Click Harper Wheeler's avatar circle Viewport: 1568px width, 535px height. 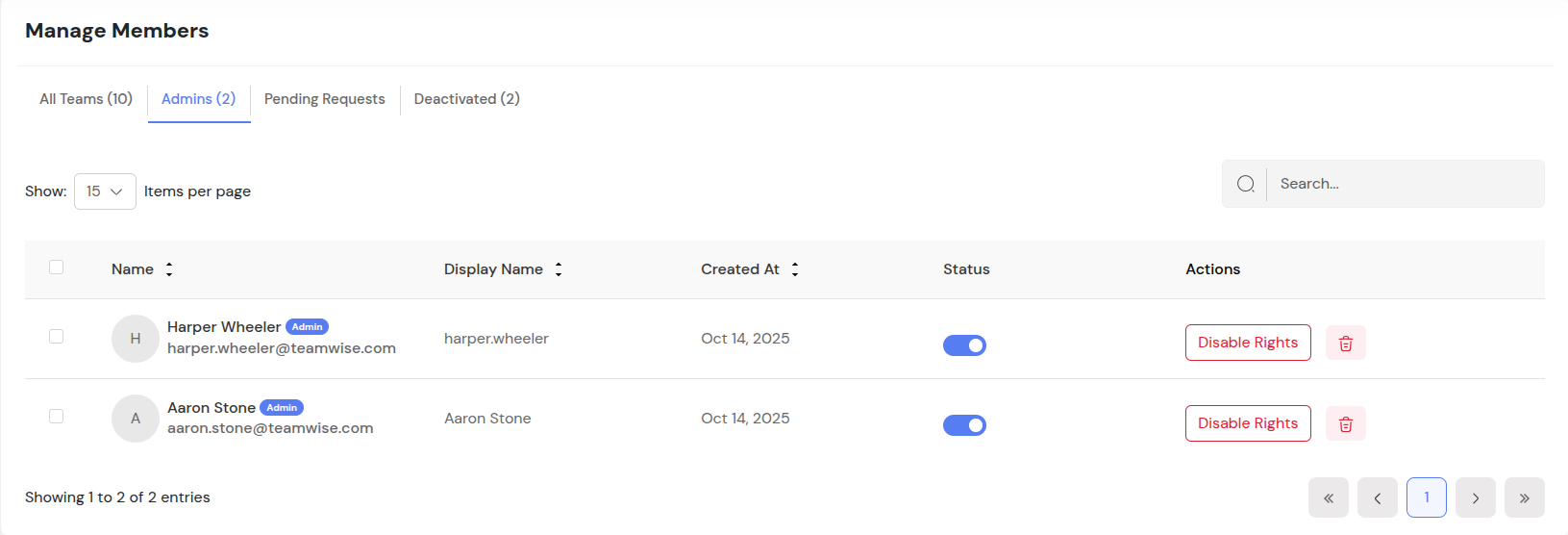click(136, 339)
